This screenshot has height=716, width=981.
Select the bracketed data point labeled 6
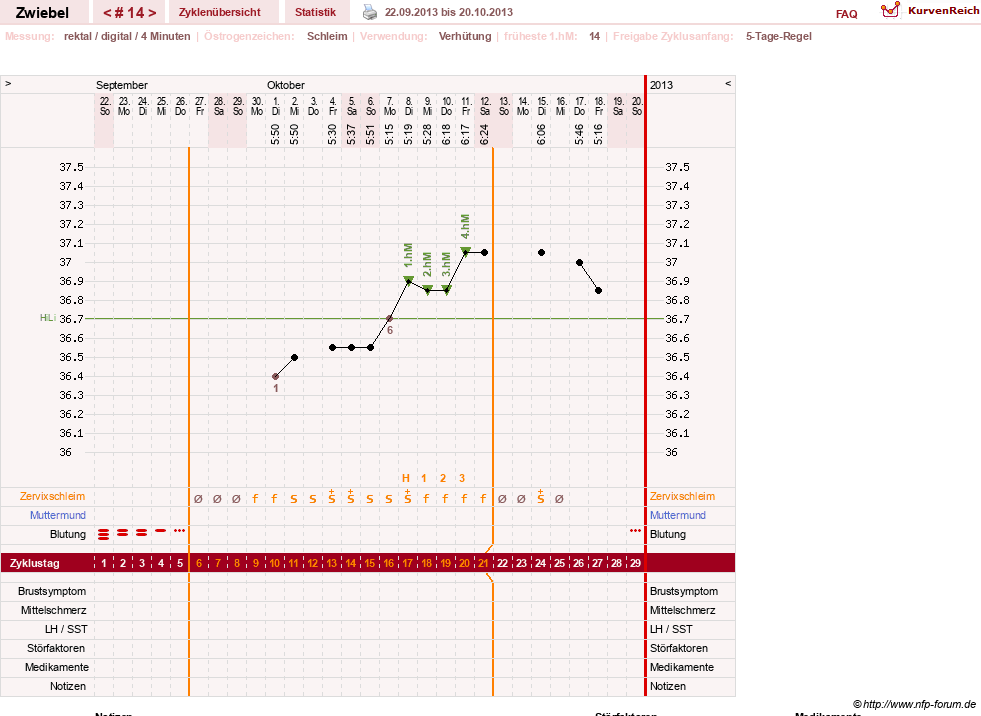click(x=390, y=319)
